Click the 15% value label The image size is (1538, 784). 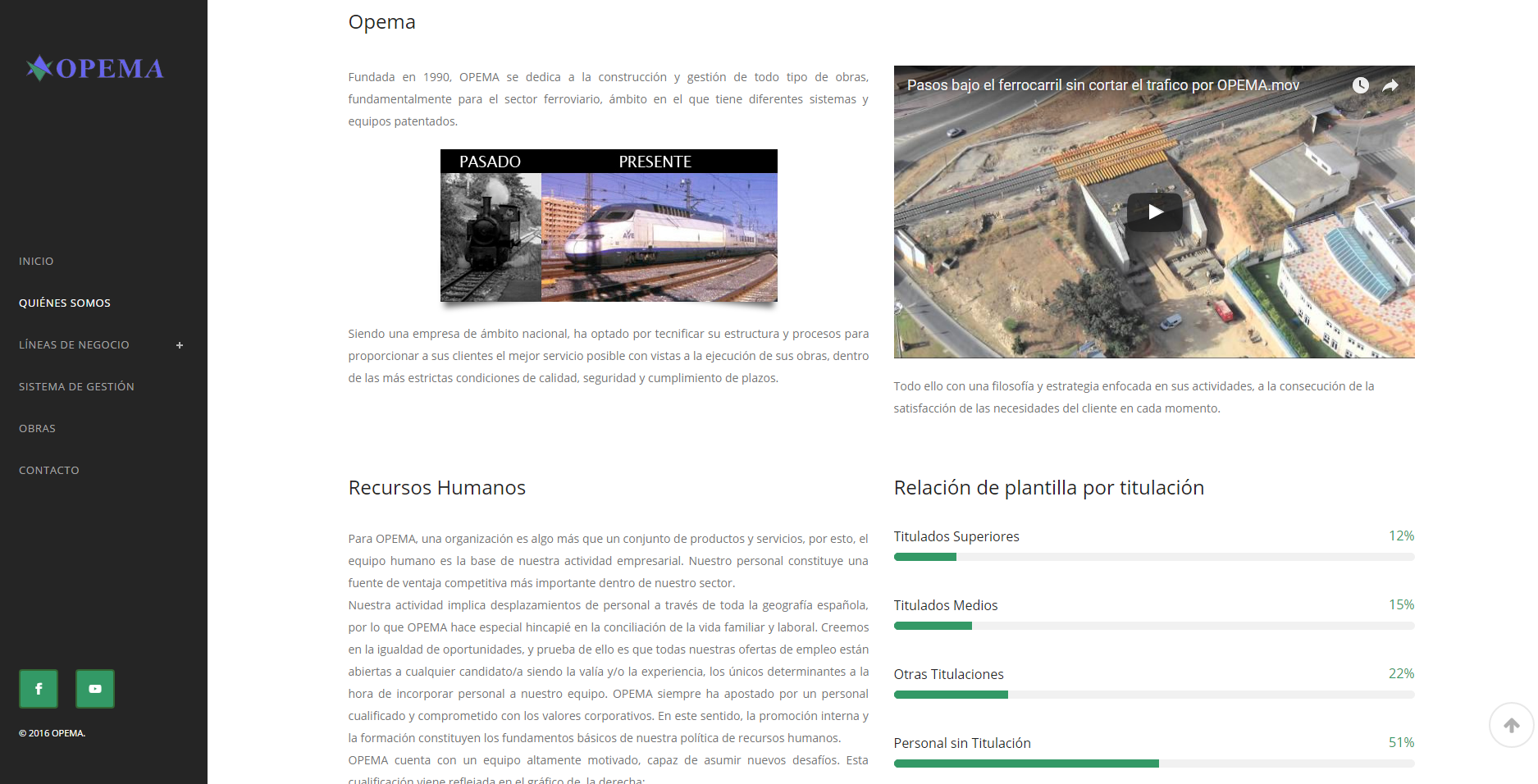[1401, 604]
